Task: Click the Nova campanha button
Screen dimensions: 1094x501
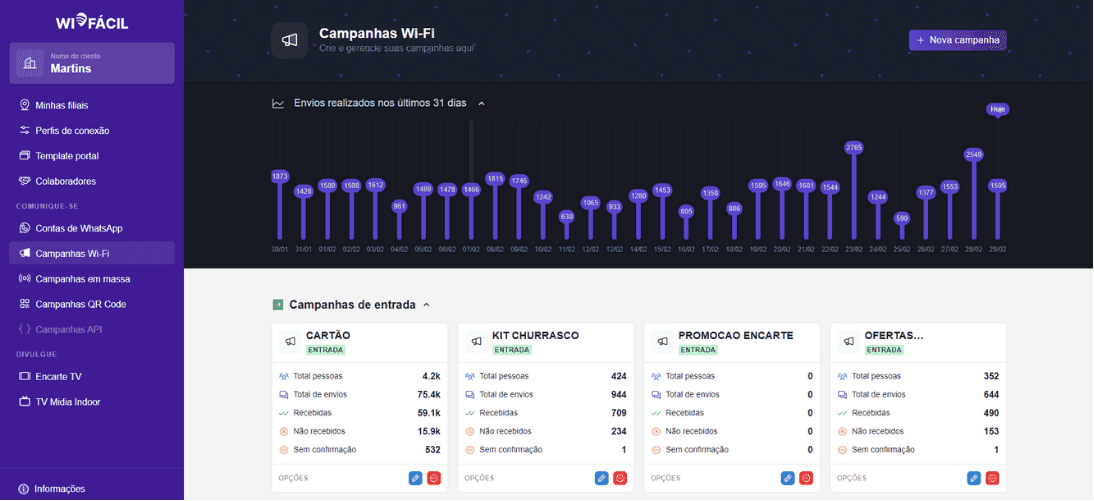Action: click(x=957, y=40)
